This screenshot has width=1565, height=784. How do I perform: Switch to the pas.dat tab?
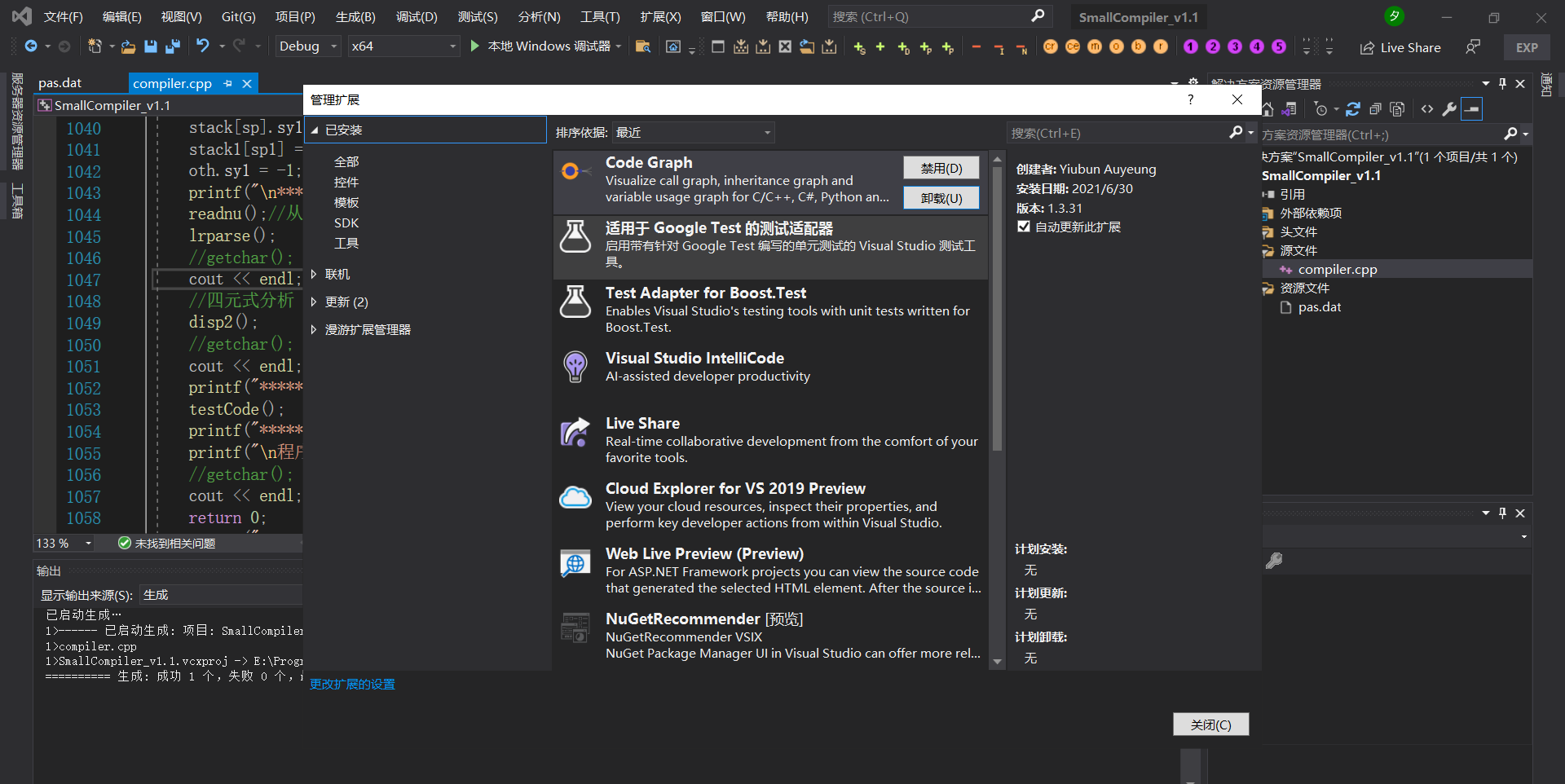60,83
